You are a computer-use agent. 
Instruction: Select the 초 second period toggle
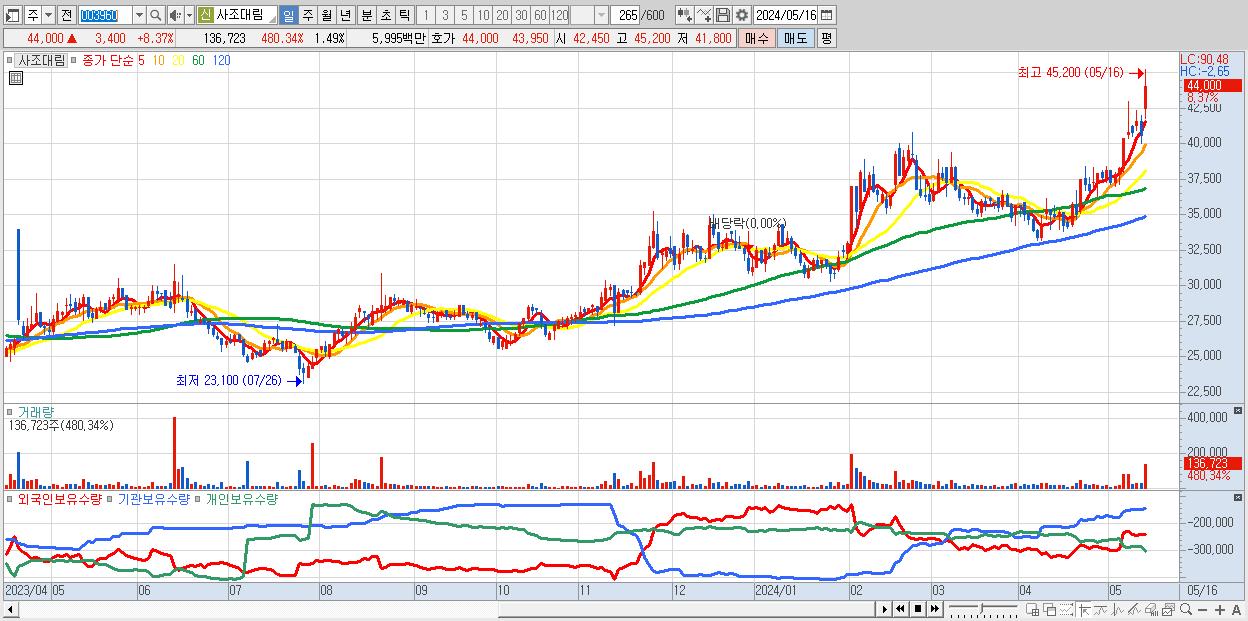pyautogui.click(x=384, y=15)
